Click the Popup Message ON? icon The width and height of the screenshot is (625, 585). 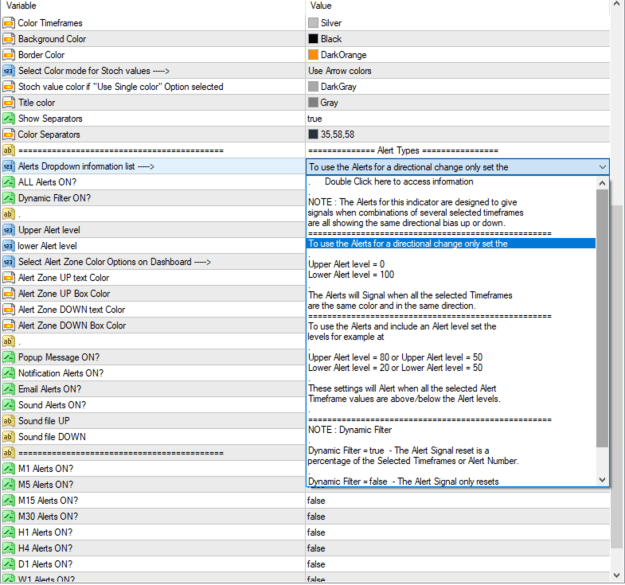coord(8,357)
